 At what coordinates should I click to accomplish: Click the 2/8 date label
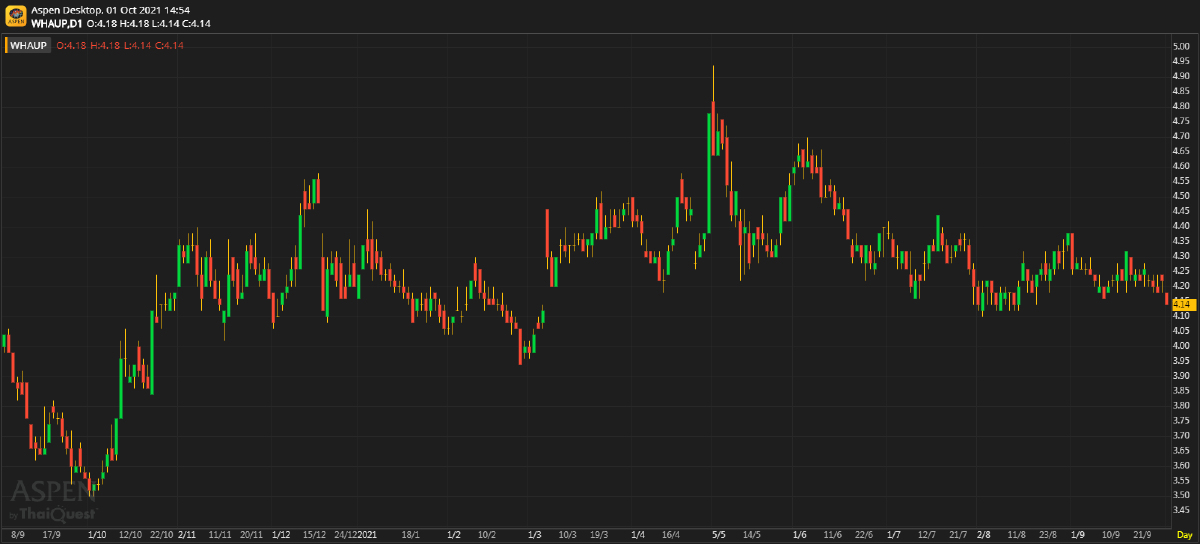984,536
